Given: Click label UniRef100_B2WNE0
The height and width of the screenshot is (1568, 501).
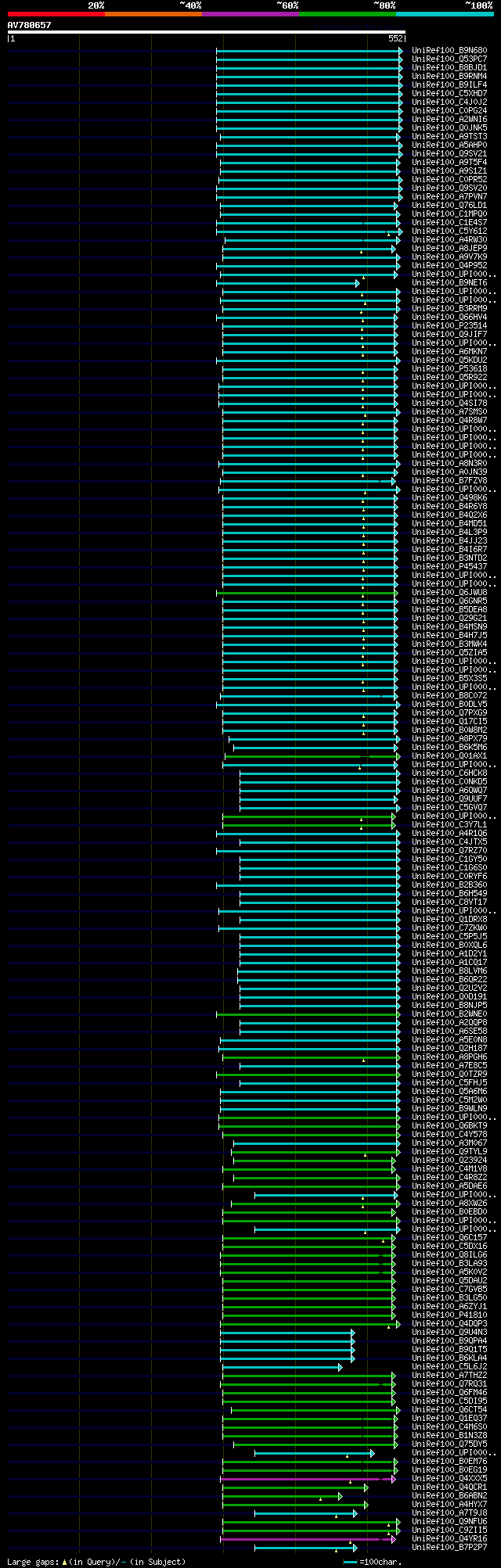Looking at the screenshot, I should 449,1014.
